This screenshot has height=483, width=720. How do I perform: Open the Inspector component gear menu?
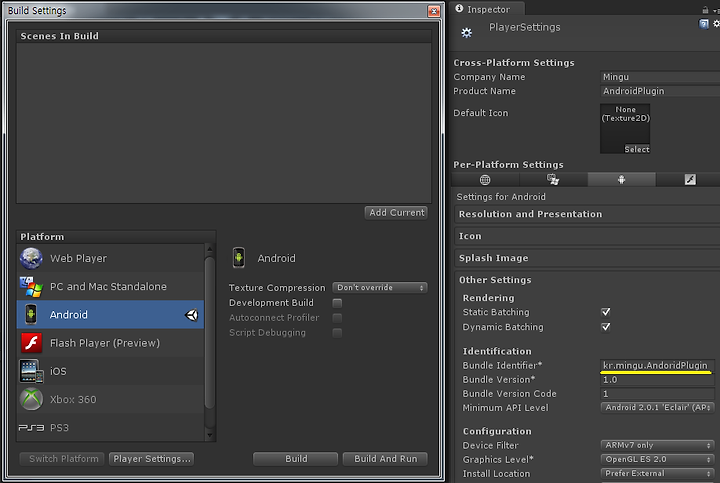716,24
